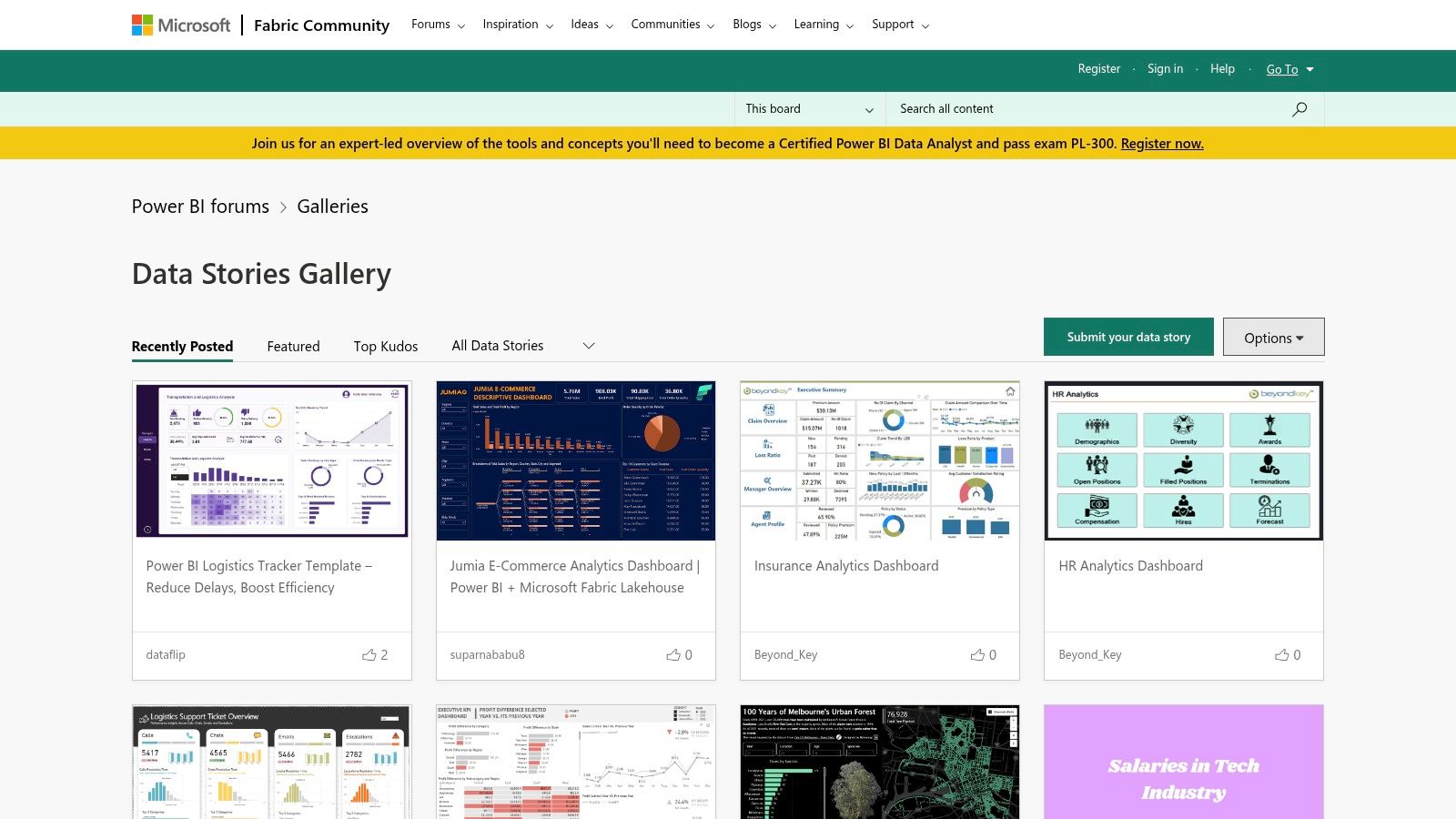Screen dimensions: 1456x819
Task: Give kudos on Power BI Logistics Tracker card
Action: (369, 654)
